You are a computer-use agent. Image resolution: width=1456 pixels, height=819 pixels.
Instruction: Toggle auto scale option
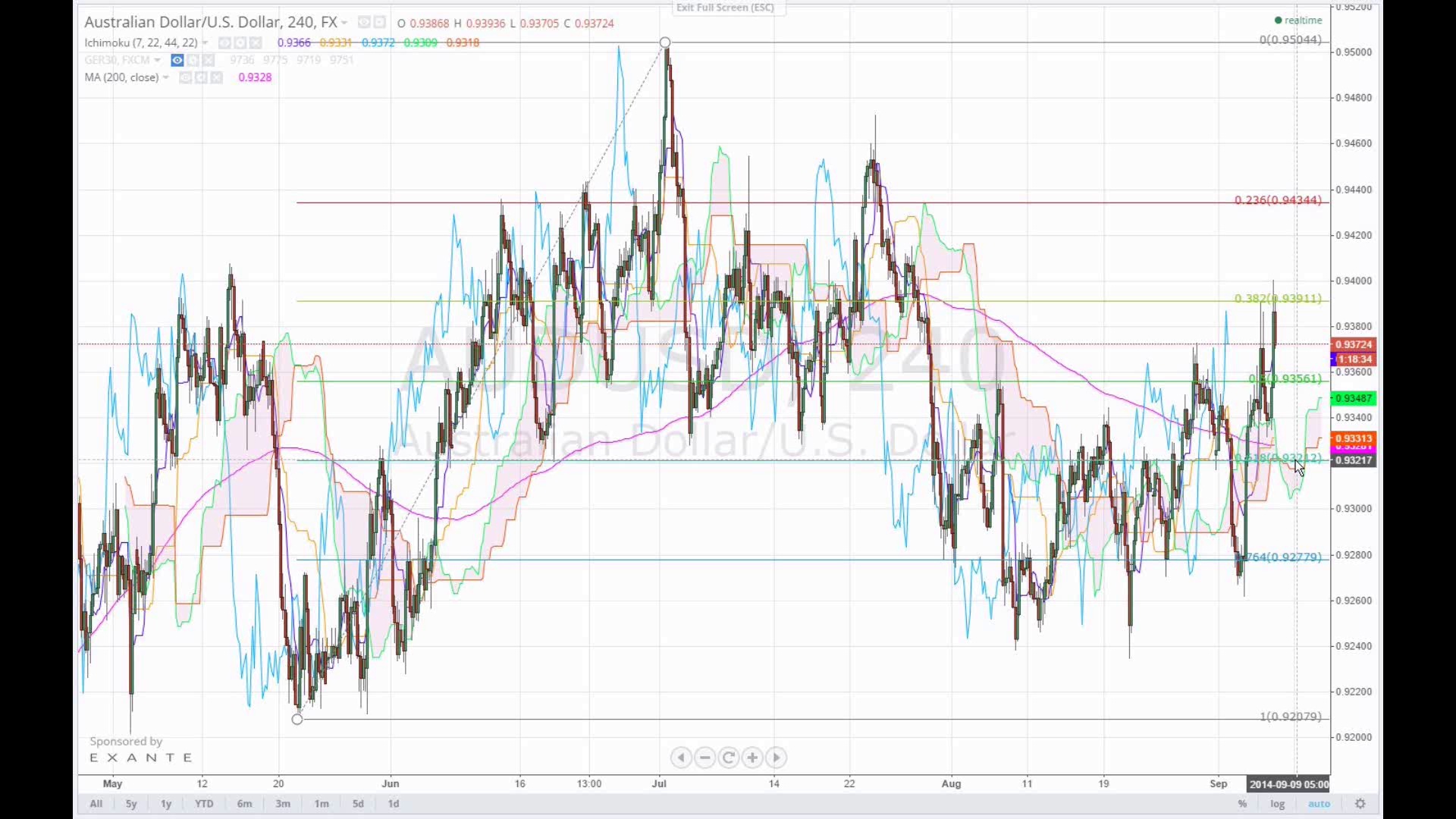(x=1319, y=804)
